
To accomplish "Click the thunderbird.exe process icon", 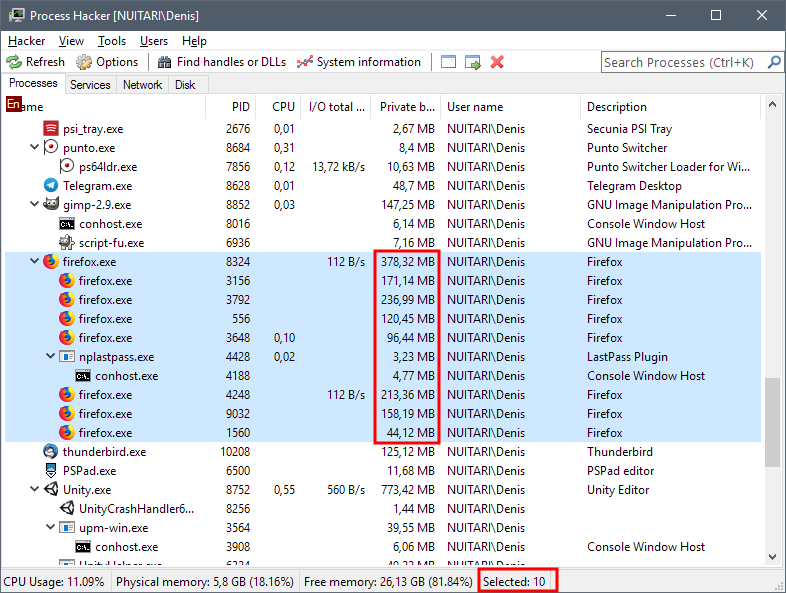I will point(51,451).
